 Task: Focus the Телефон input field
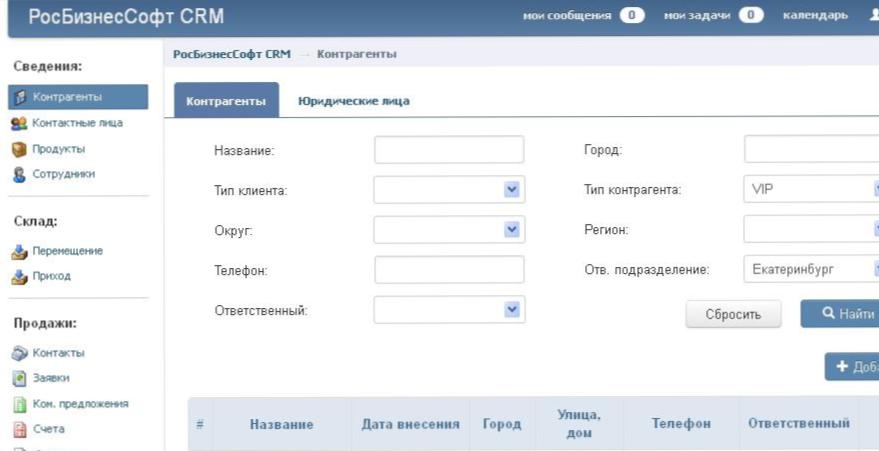click(449, 269)
